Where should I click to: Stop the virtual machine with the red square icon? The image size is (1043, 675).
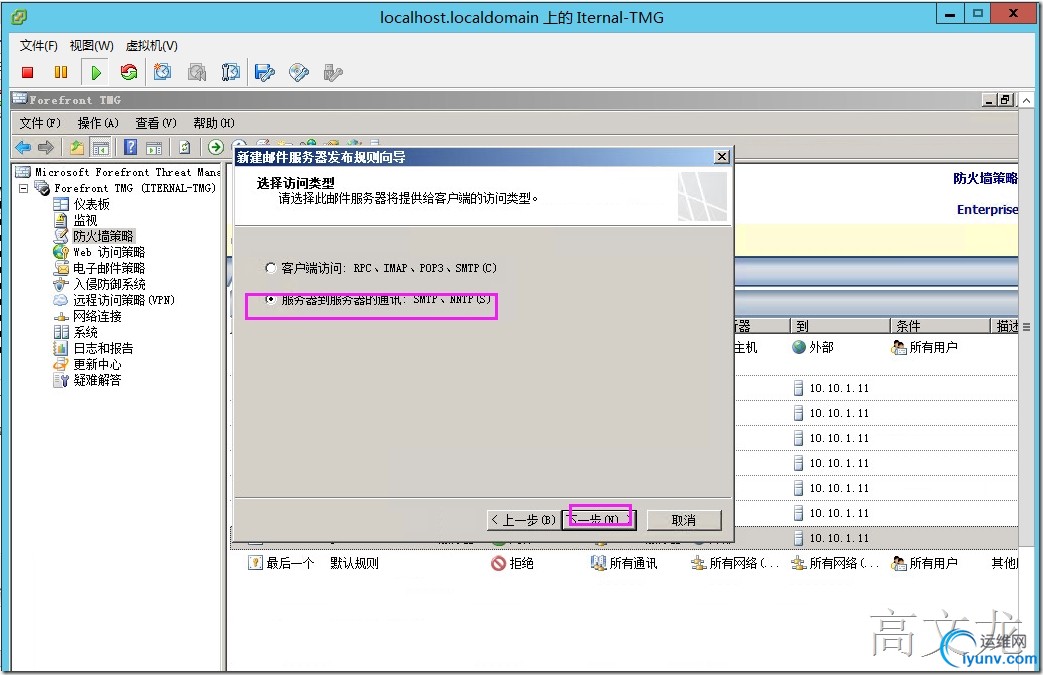point(27,72)
